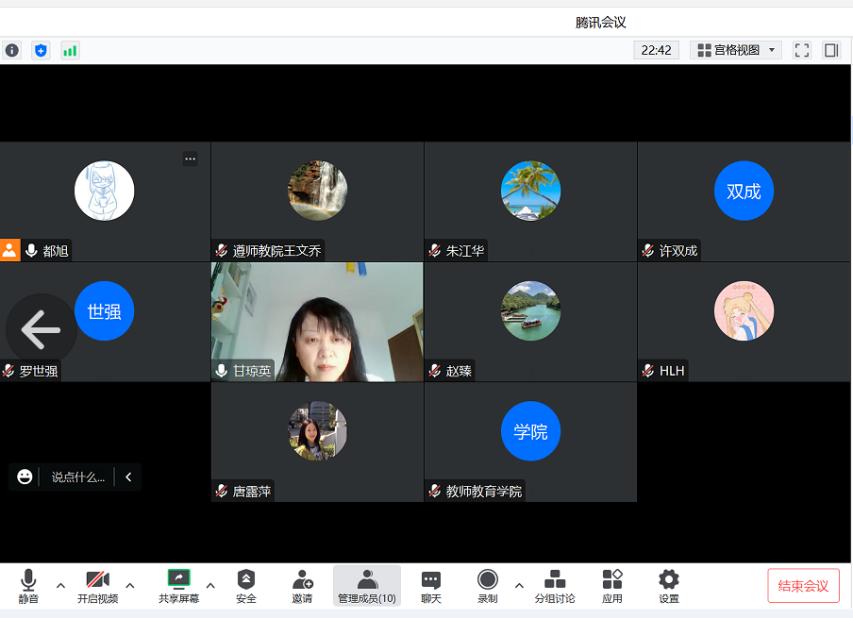
Task: Select 赵臻's river landscape avatar
Action: point(530,311)
